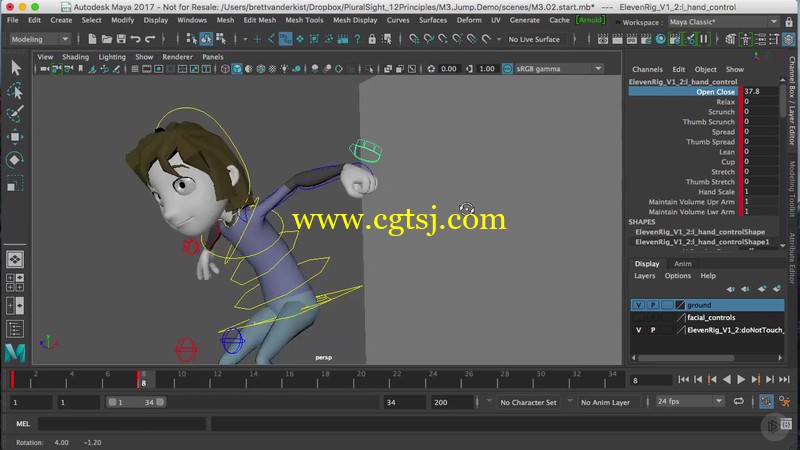
Task: Go to start of playback range
Action: (683, 380)
